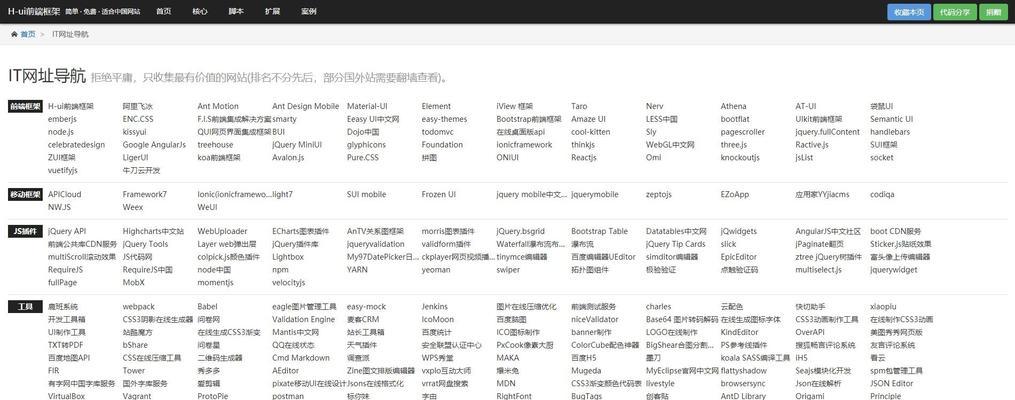Select the JS插件 category label
1015x400 pixels.
(x=26, y=231)
